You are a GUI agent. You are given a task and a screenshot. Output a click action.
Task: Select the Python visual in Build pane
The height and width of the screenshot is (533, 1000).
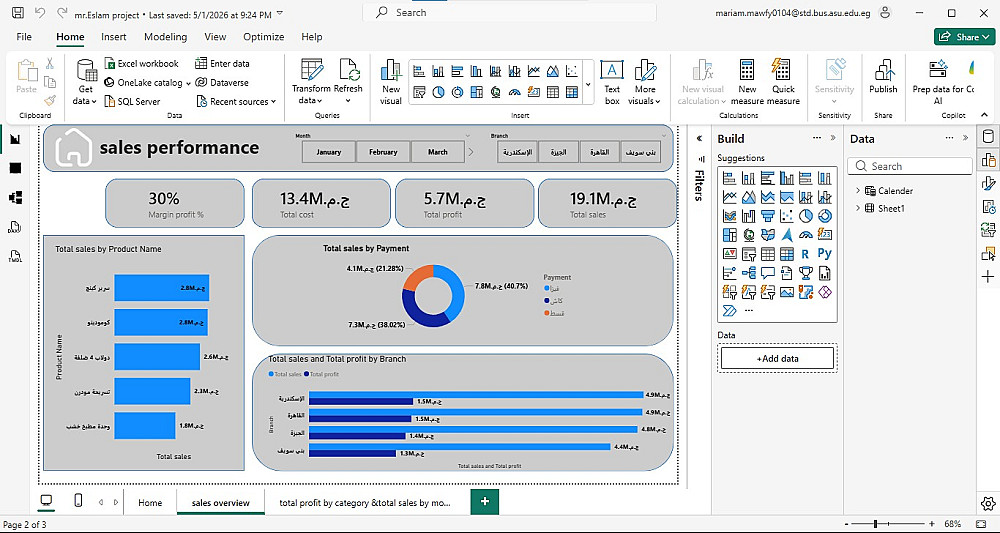point(825,254)
